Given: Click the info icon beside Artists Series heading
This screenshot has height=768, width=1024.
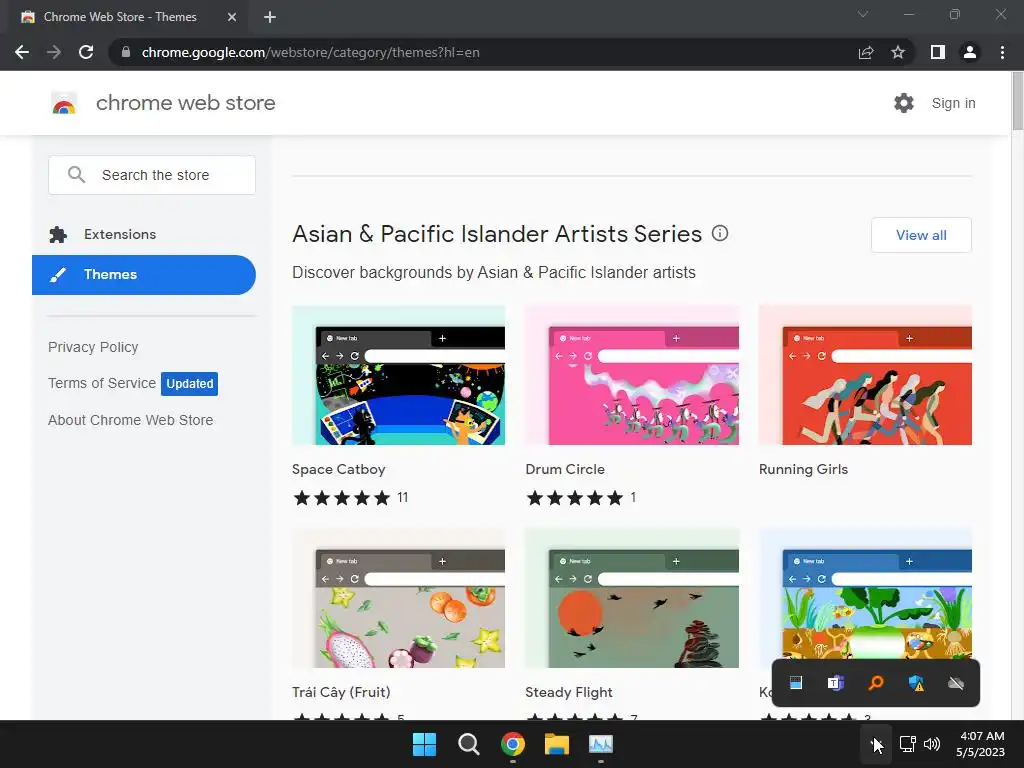Looking at the screenshot, I should tap(720, 233).
